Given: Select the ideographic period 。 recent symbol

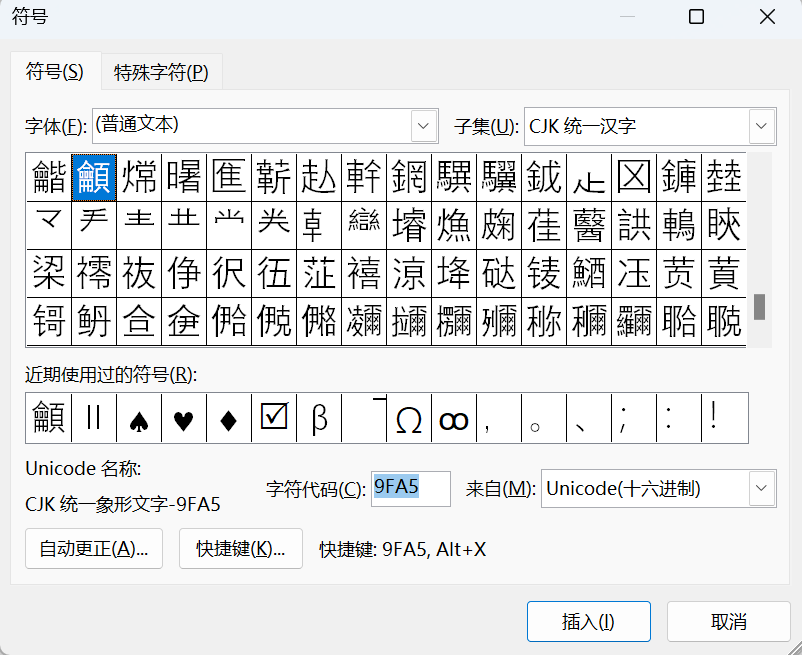Looking at the screenshot, I should tap(544, 418).
